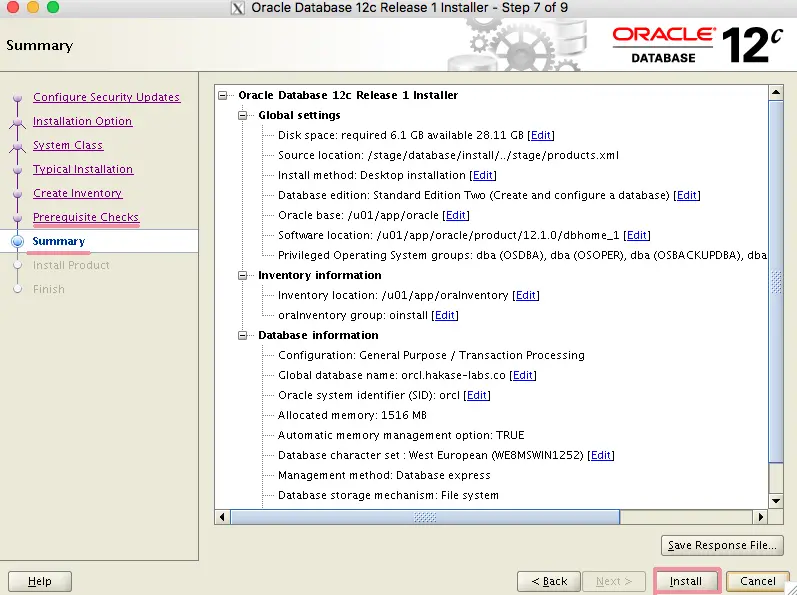
Task: Edit the Install method setting
Action: (483, 175)
